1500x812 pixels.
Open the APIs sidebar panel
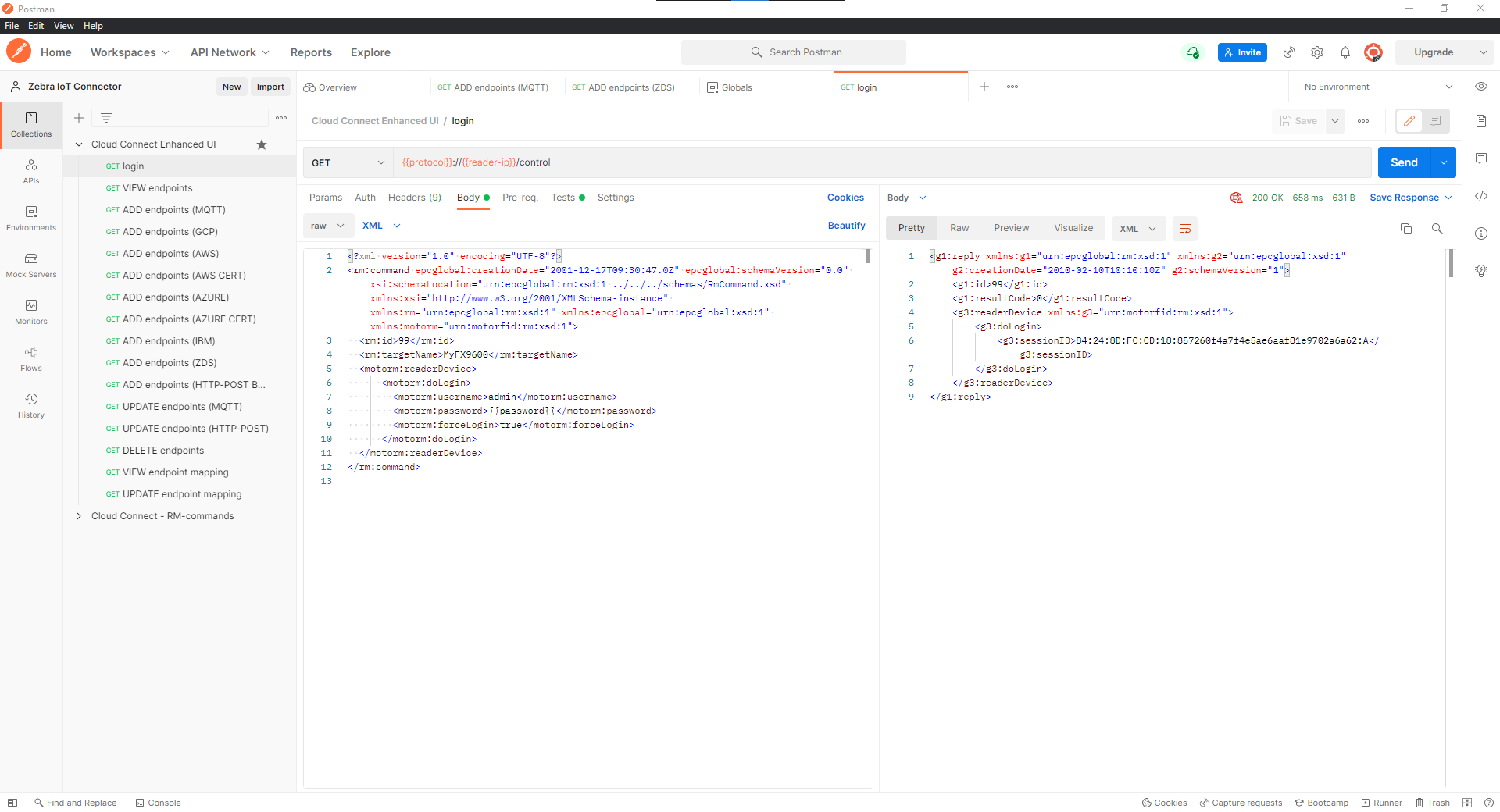(x=31, y=171)
